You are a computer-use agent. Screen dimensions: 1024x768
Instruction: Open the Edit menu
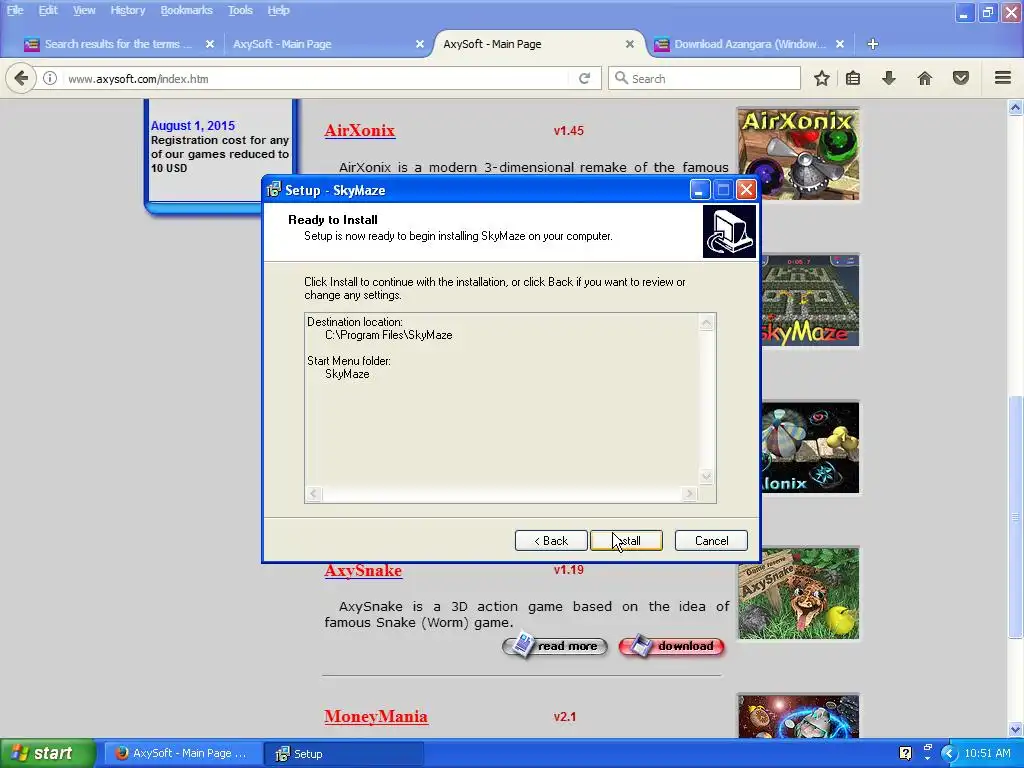[48, 10]
